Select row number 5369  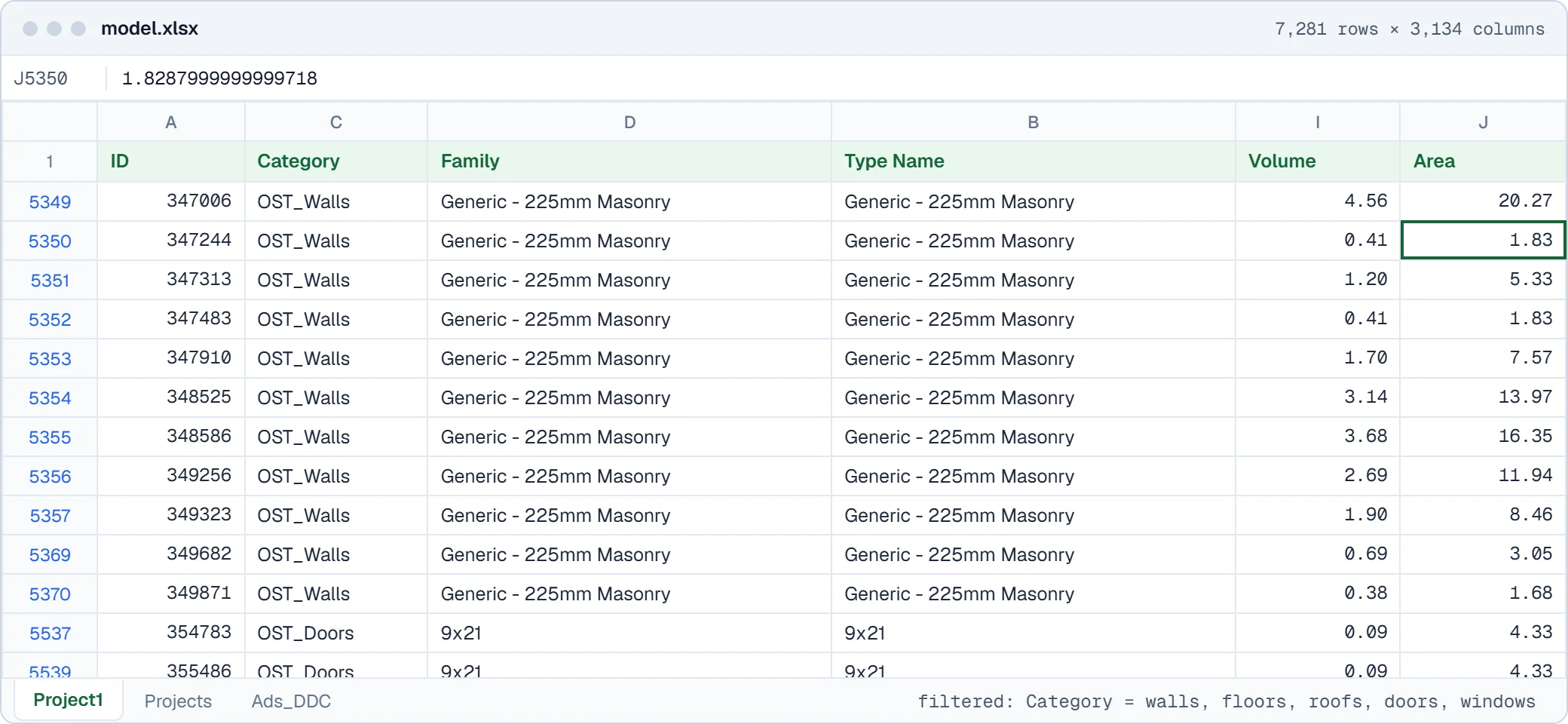coord(50,555)
